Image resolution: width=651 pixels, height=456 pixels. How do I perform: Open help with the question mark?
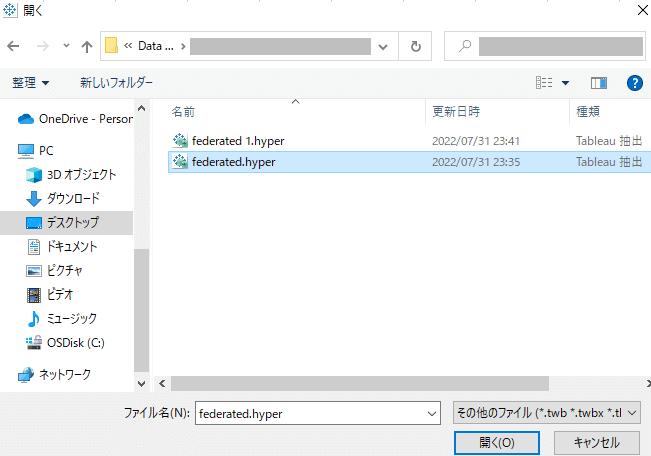(634, 83)
